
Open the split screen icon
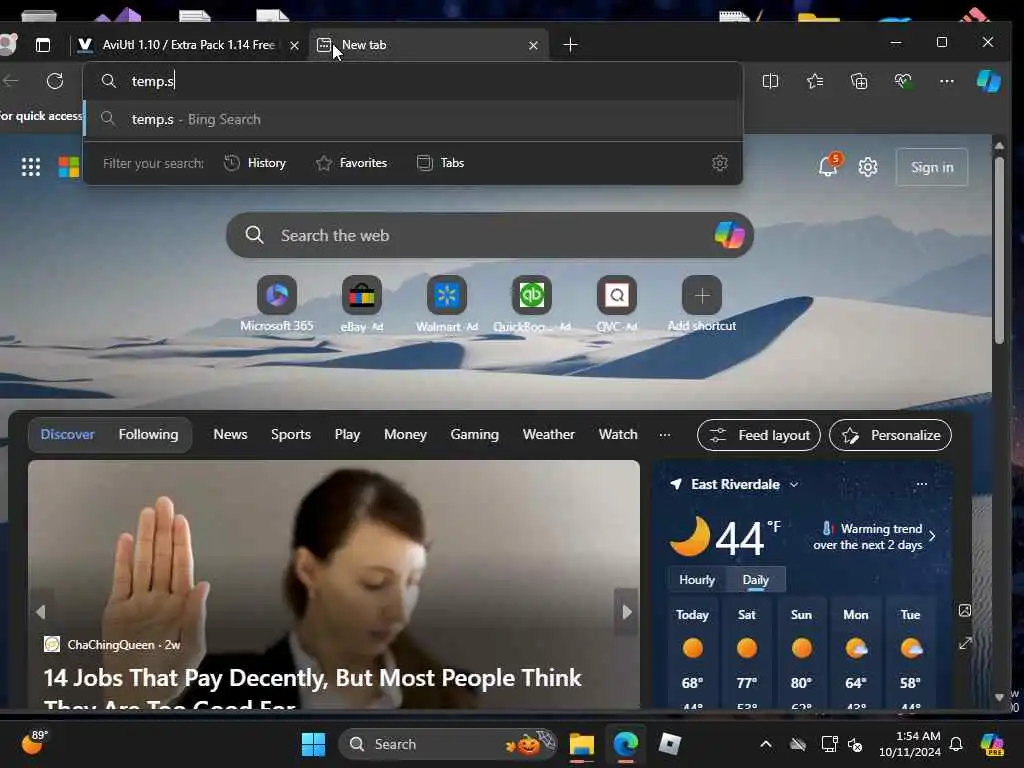[x=771, y=81]
